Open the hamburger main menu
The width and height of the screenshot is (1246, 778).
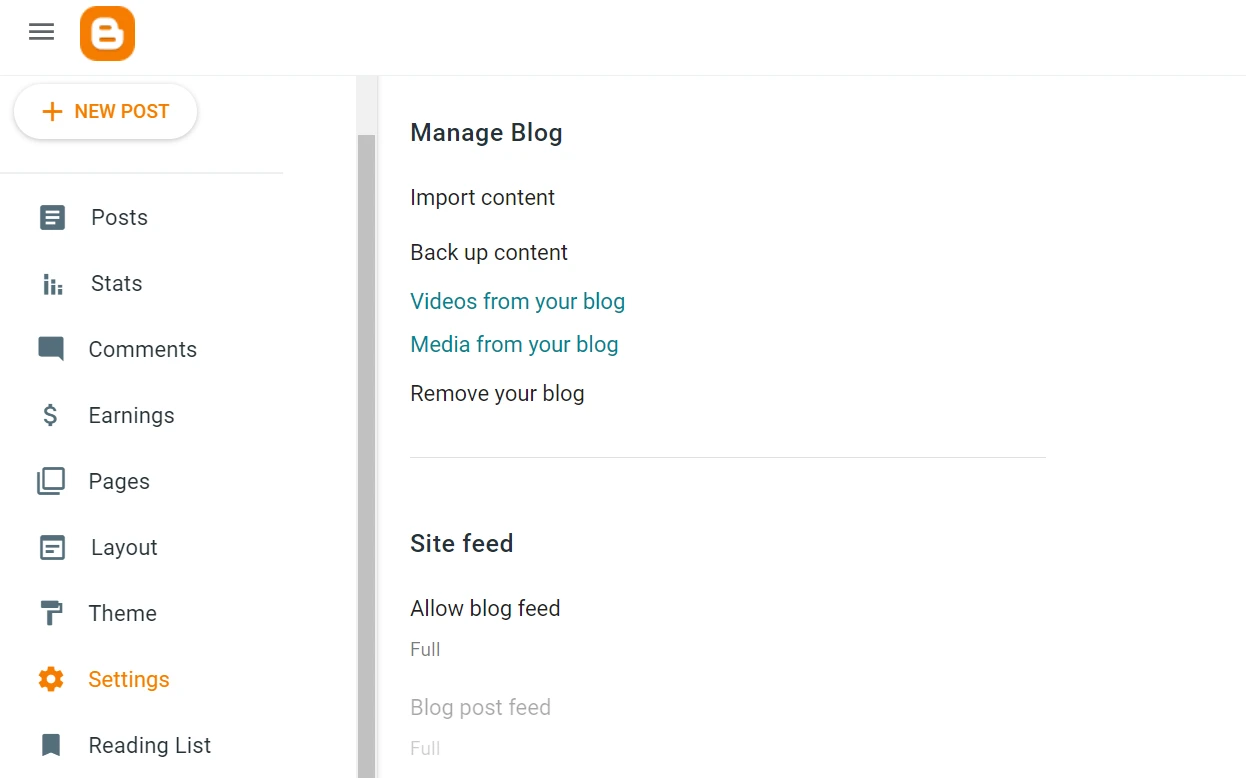[x=41, y=32]
